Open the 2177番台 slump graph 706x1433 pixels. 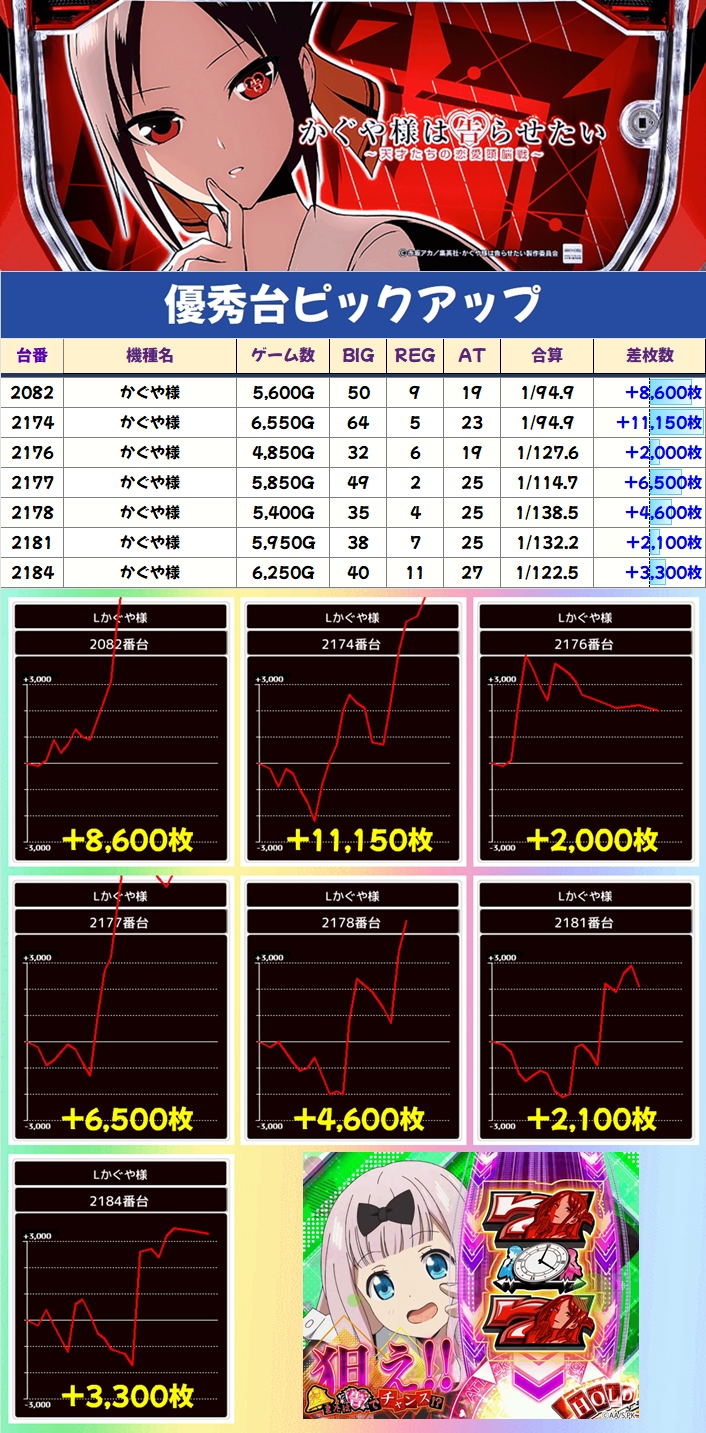point(119,1010)
